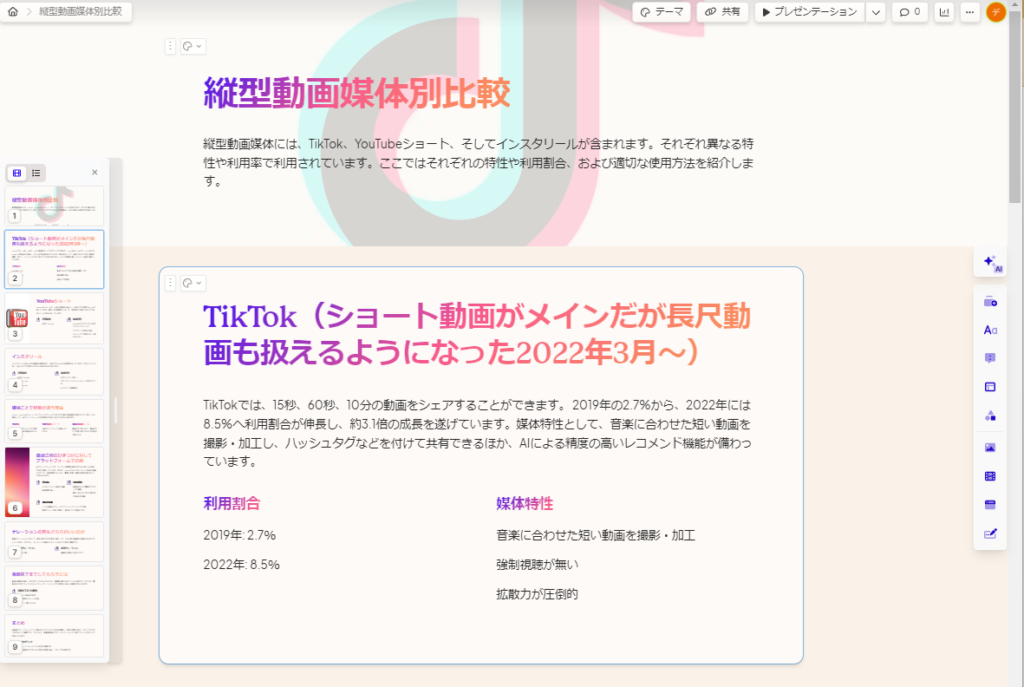
Task: Click the intro paragraph under the main heading
Action: point(478,163)
